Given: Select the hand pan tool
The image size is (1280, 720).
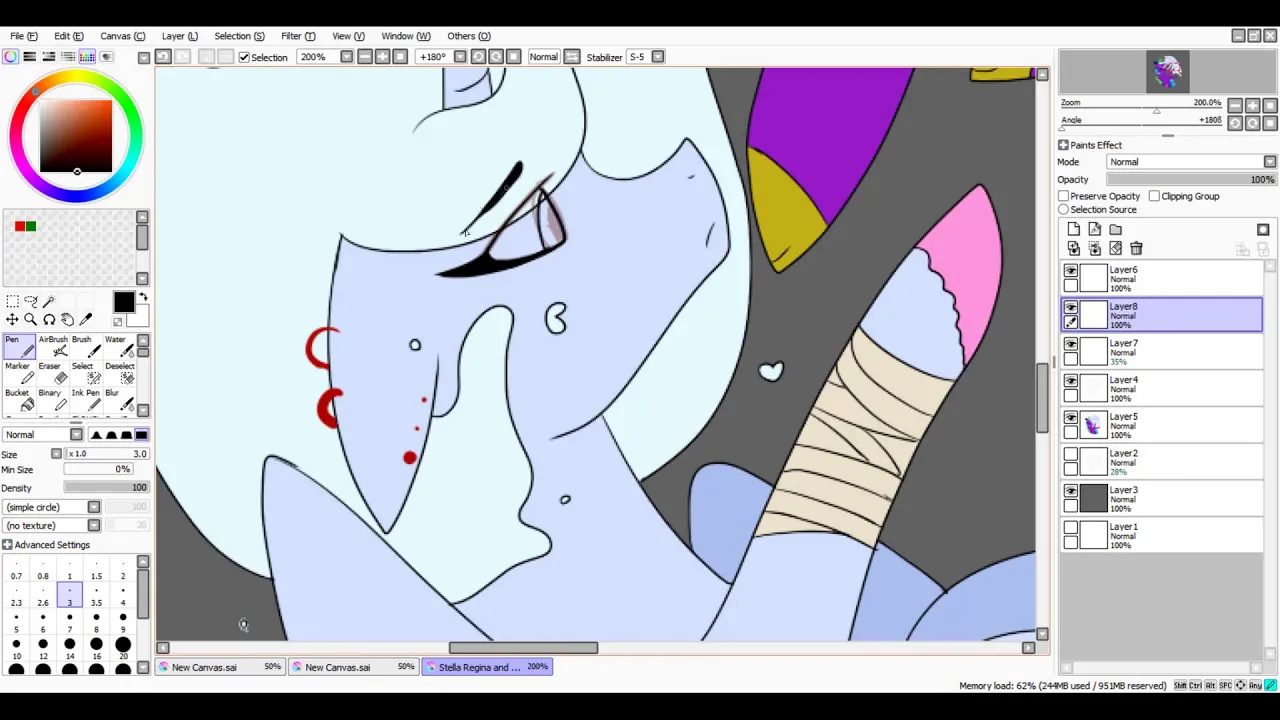Looking at the screenshot, I should click(x=67, y=319).
